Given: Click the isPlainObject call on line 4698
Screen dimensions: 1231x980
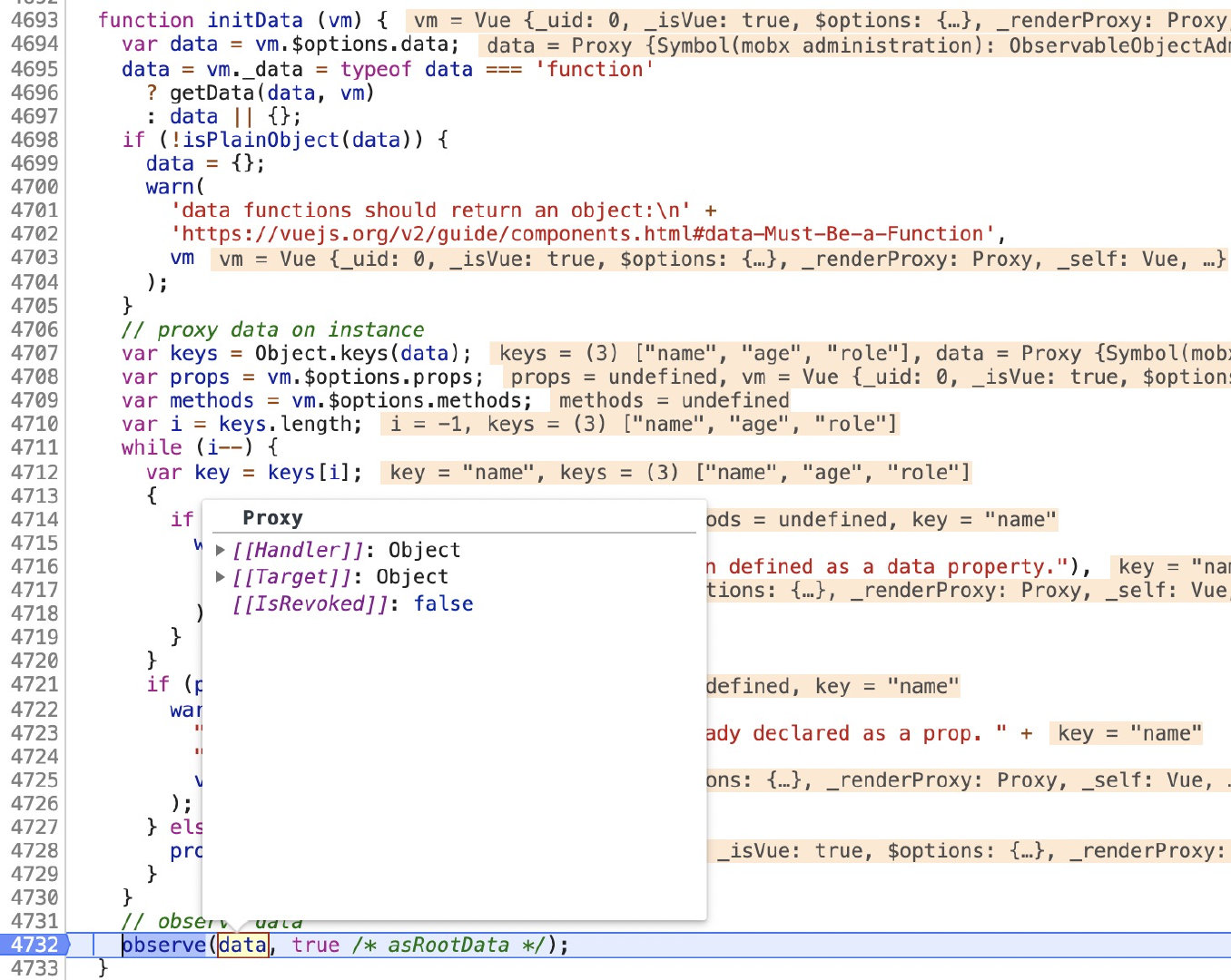Looking at the screenshot, I should coord(261,140).
